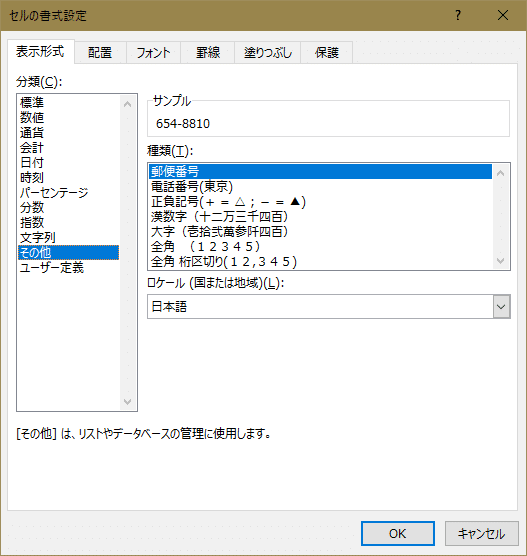The width and height of the screenshot is (527, 556).
Task: Click type list scroll down arrow
Action: 501,261
